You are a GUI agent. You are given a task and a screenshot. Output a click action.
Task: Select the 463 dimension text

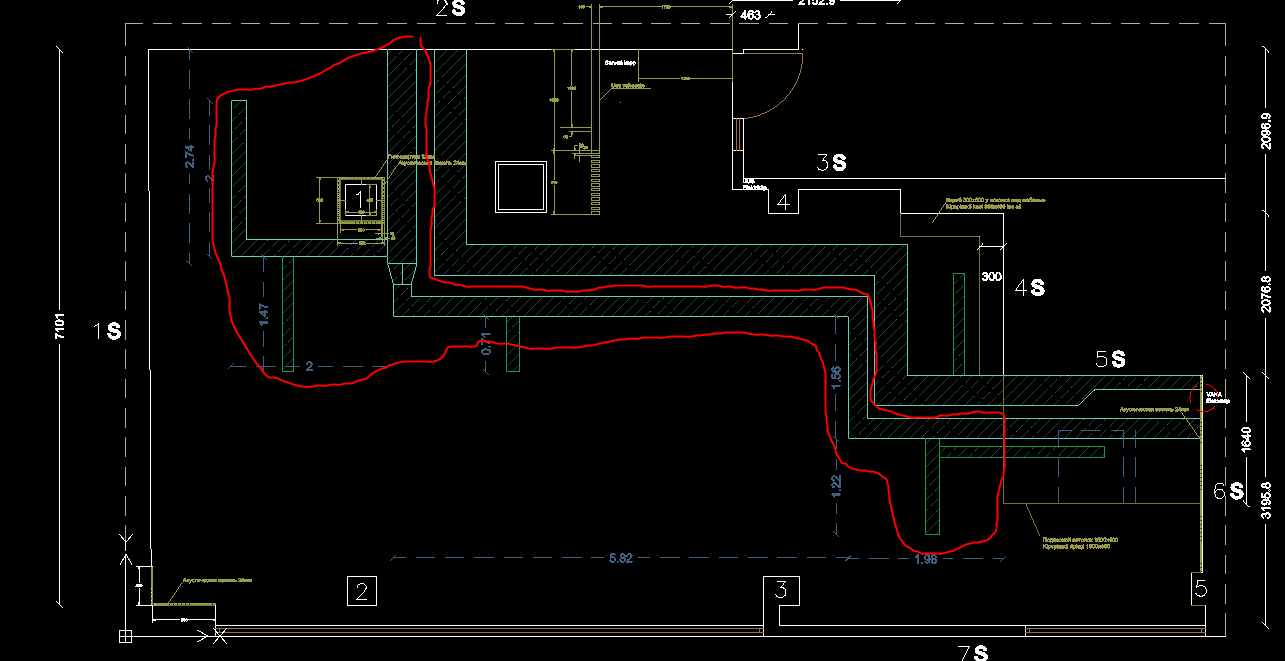(x=750, y=15)
